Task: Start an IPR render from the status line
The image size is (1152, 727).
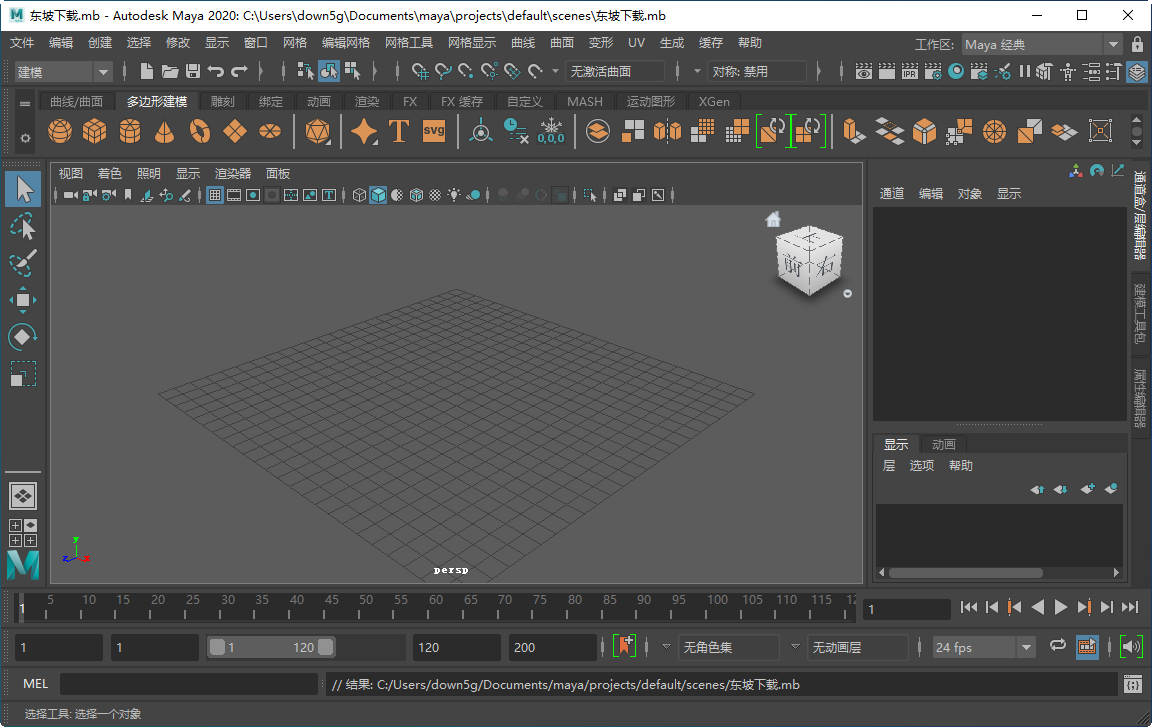Action: [x=908, y=72]
